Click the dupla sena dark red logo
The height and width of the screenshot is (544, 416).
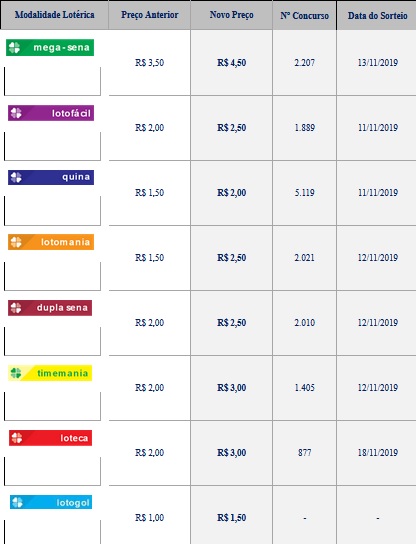pos(50,308)
